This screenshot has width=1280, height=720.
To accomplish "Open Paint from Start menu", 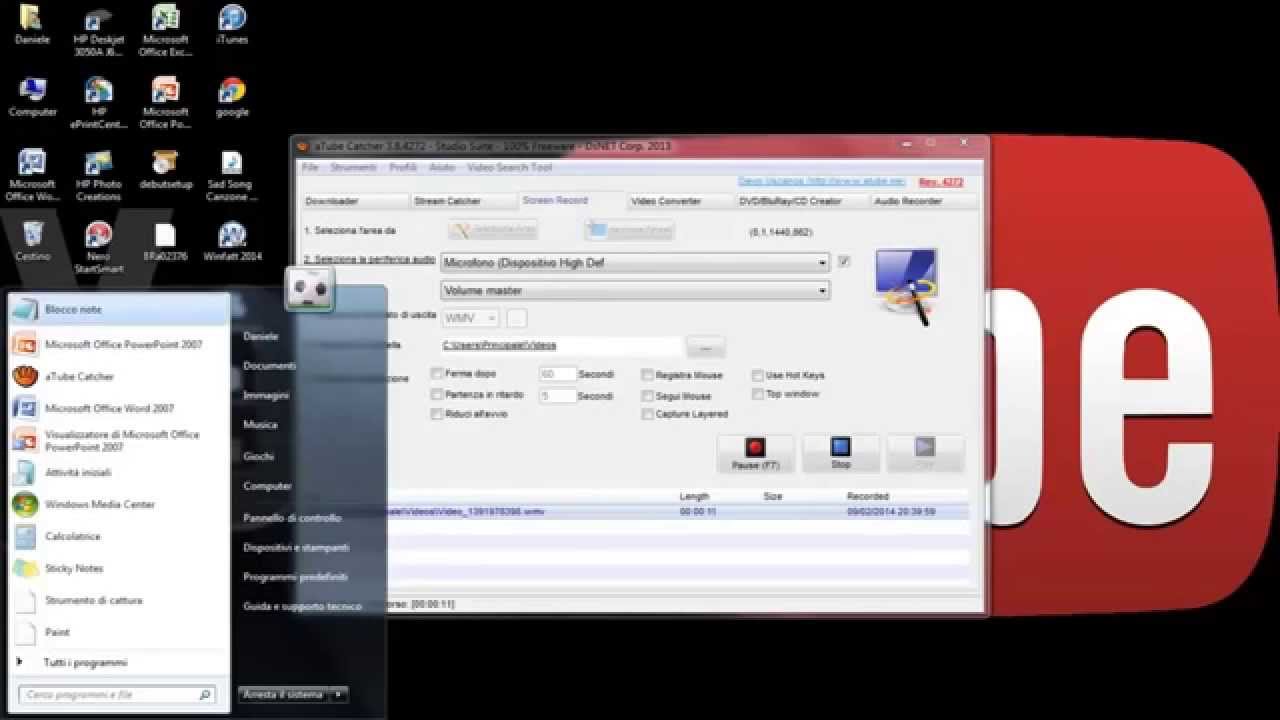I will 119,632.
